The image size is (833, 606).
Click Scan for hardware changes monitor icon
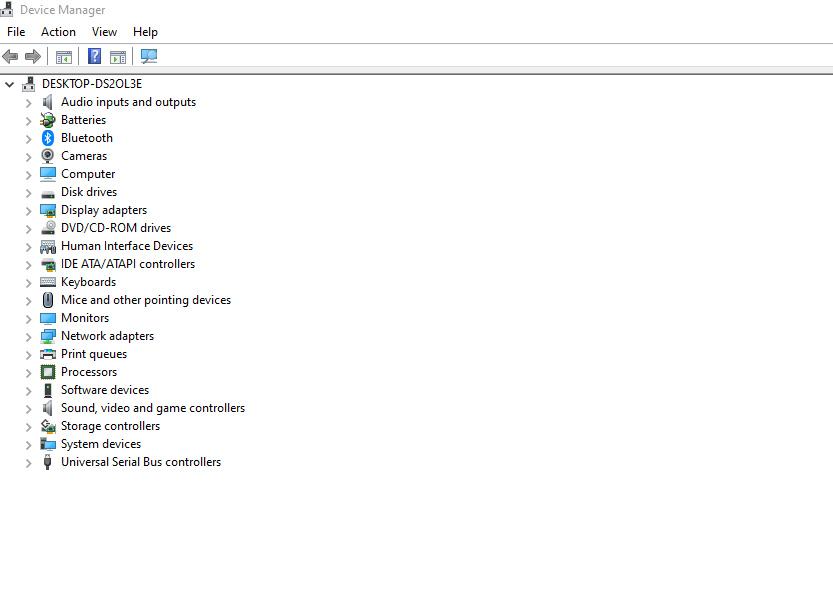tap(149, 56)
